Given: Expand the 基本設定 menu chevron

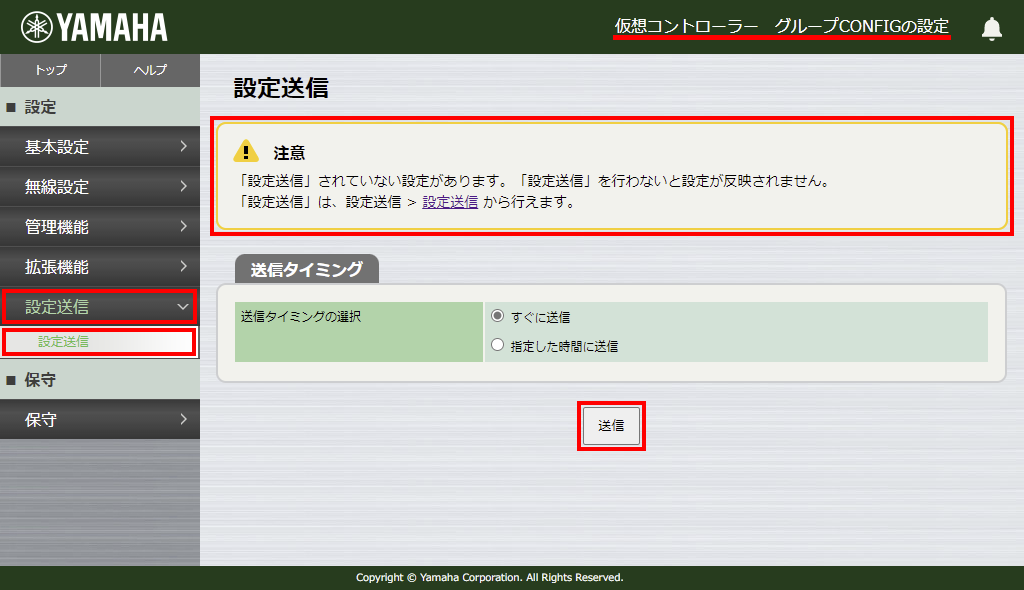Looking at the screenshot, I should tap(183, 147).
